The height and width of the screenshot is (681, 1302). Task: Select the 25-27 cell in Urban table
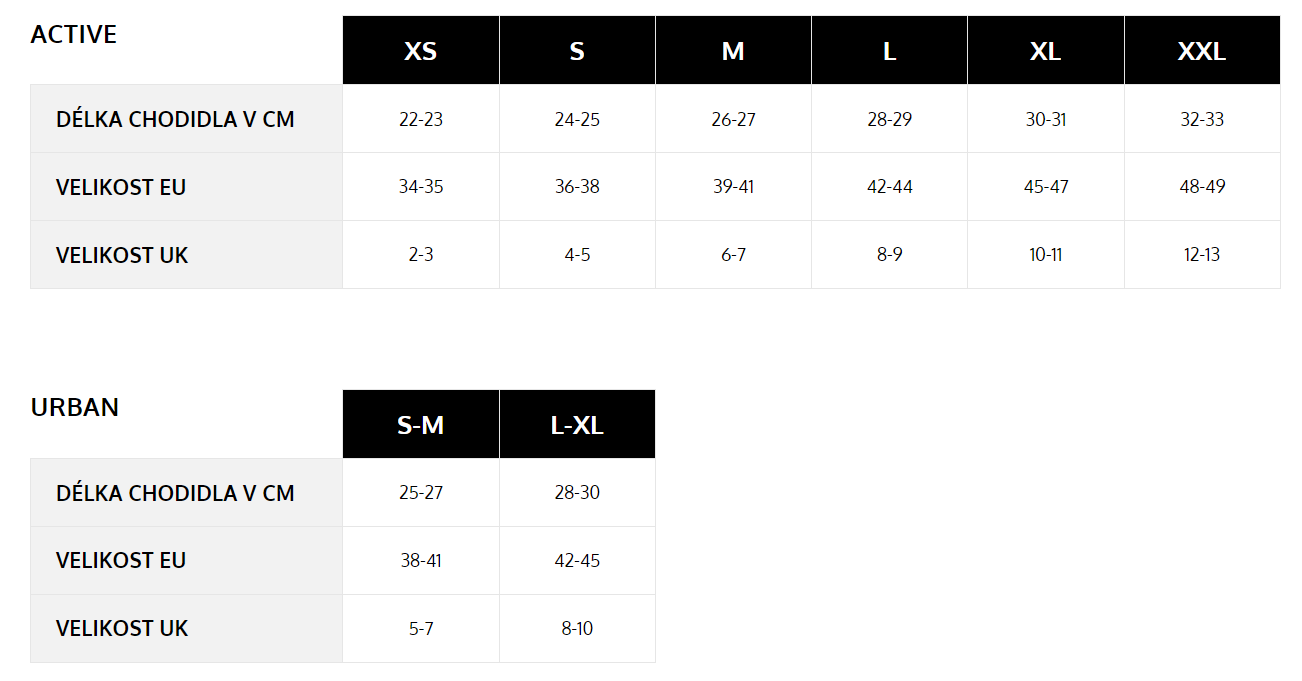coord(421,493)
